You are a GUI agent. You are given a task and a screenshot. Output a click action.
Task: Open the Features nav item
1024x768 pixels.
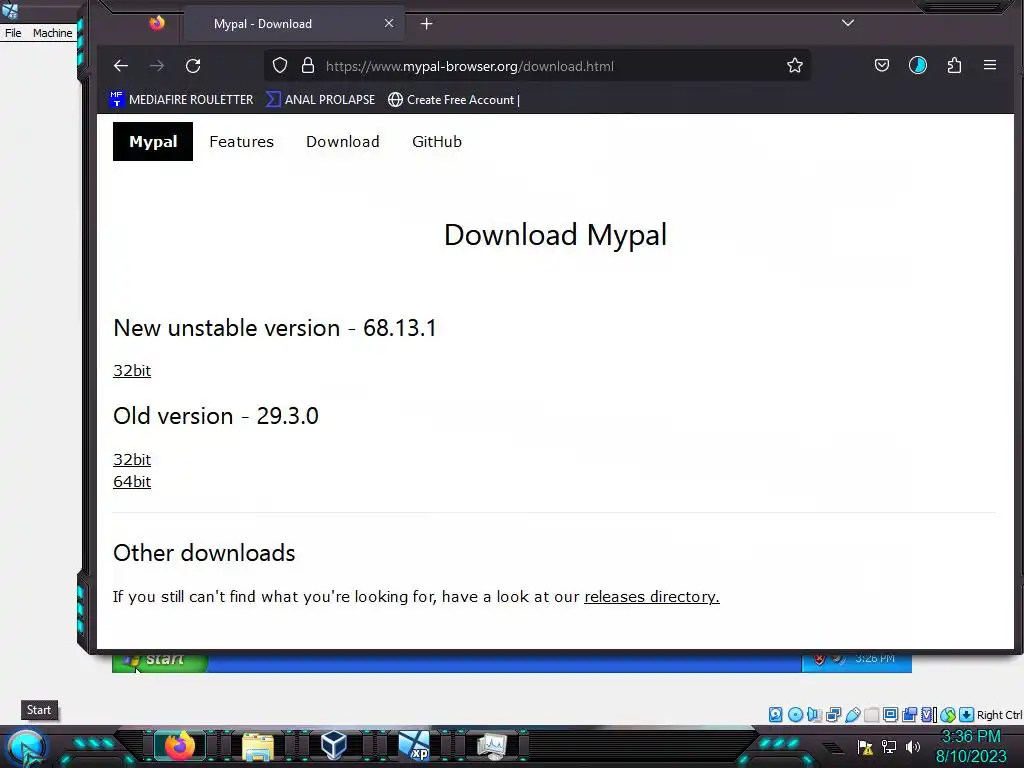click(242, 142)
